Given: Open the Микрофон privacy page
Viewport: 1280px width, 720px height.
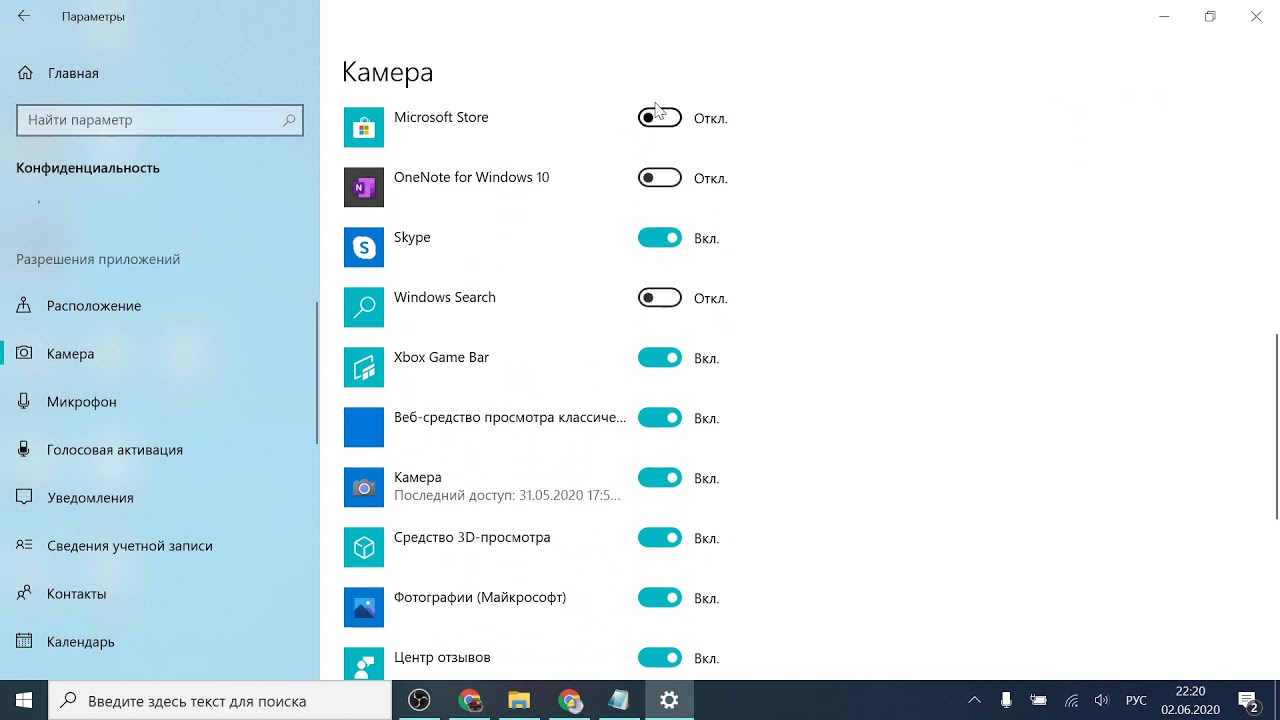Looking at the screenshot, I should [x=158, y=402].
